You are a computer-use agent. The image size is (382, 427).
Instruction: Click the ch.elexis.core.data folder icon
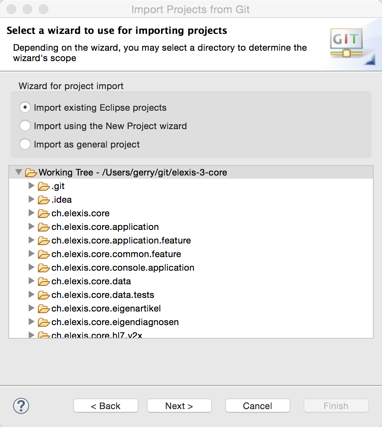pyautogui.click(x=43, y=281)
